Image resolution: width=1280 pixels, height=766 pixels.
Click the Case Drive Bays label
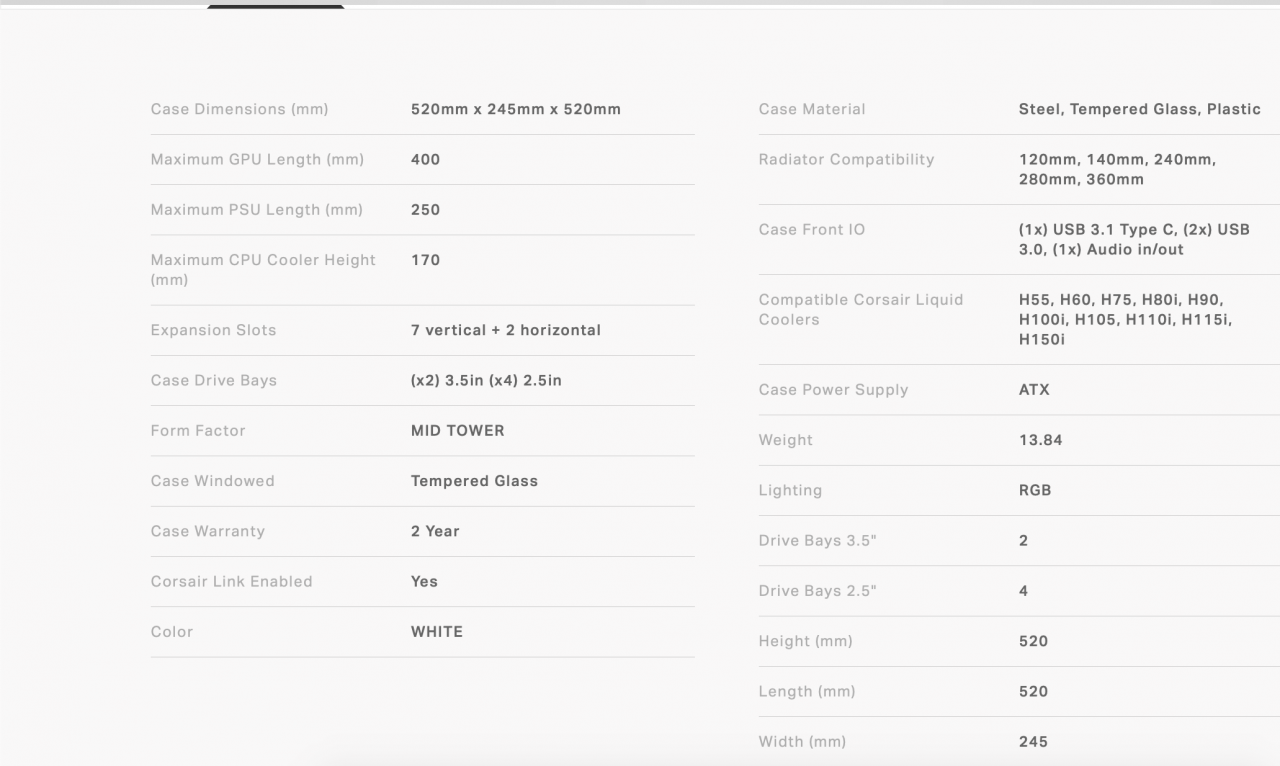[213, 380]
